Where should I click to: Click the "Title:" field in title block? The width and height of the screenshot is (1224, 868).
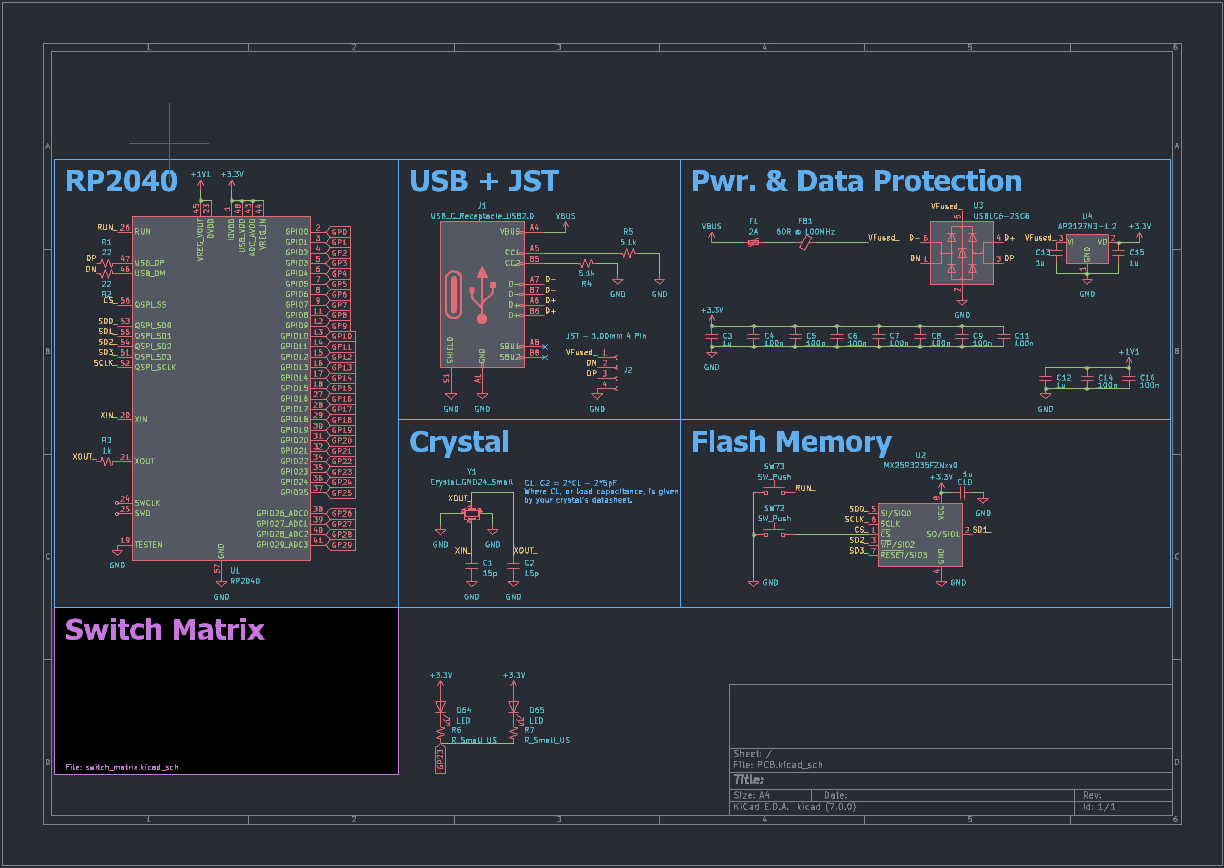(x=749, y=779)
